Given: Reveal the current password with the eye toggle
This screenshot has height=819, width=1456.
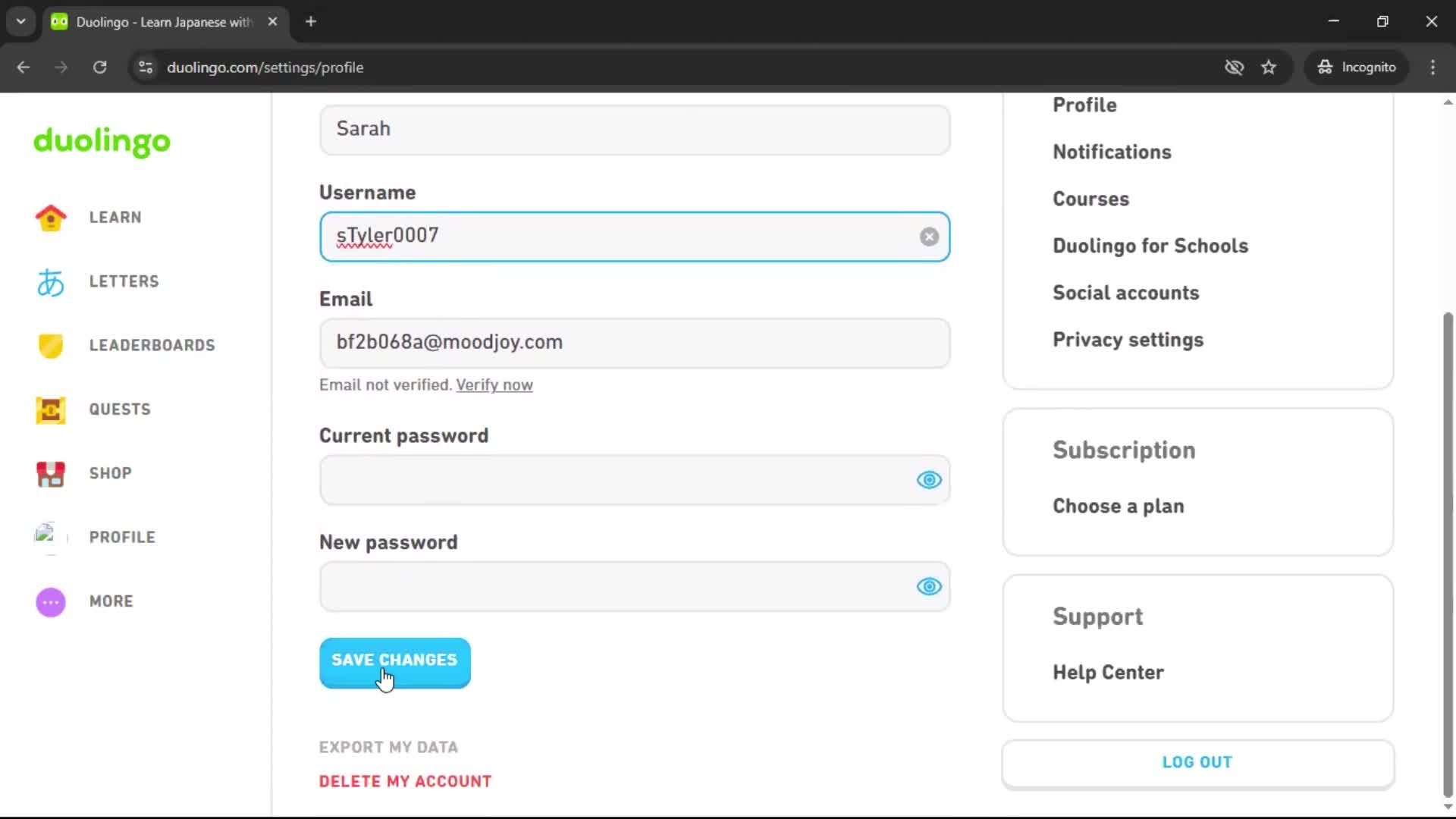Looking at the screenshot, I should coord(929,480).
